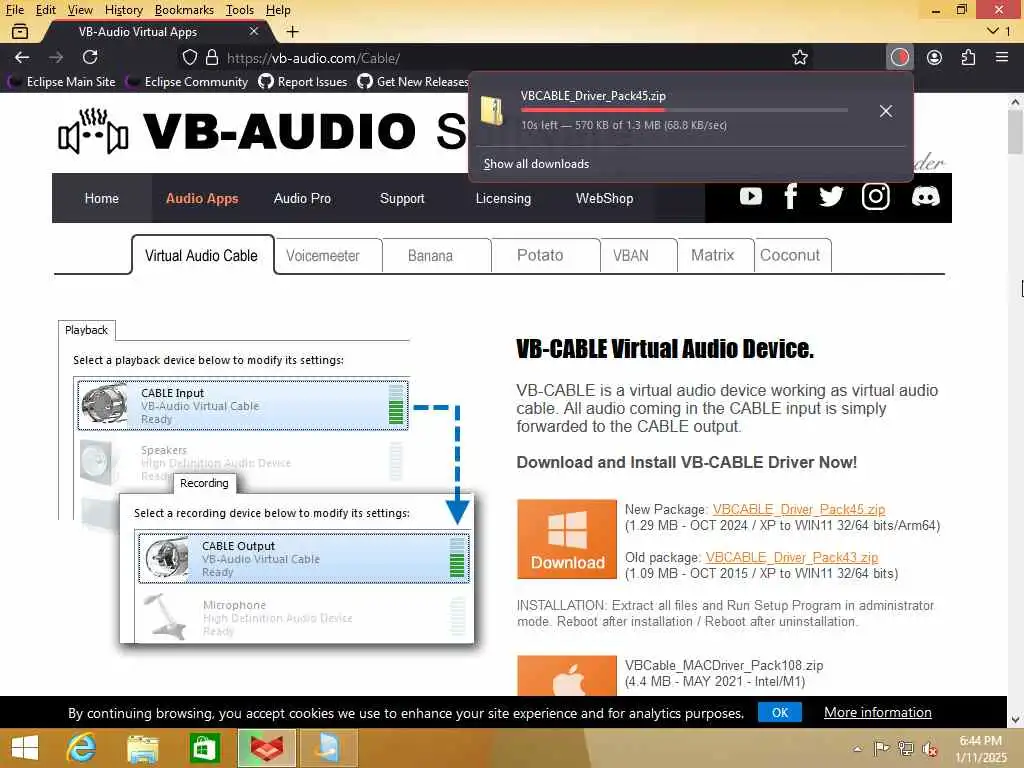The height and width of the screenshot is (768, 1024).
Task: Open File Explorer from taskbar
Action: 142,748
